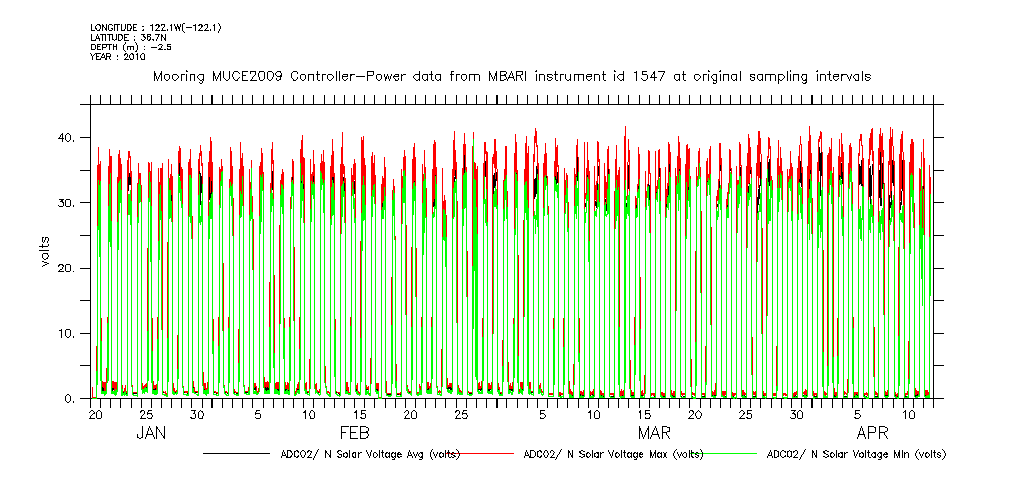Click the Solar Voltage Avg legend entry

pos(370,454)
